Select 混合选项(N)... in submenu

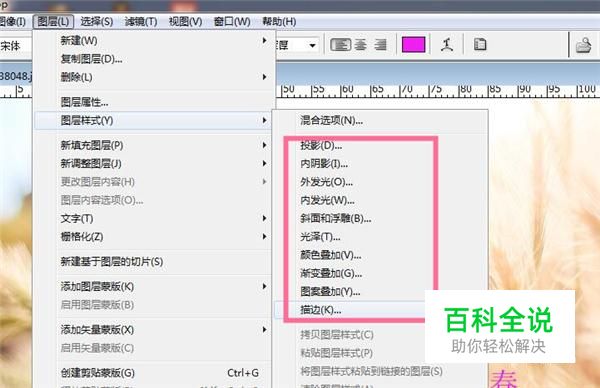[x=380, y=121]
